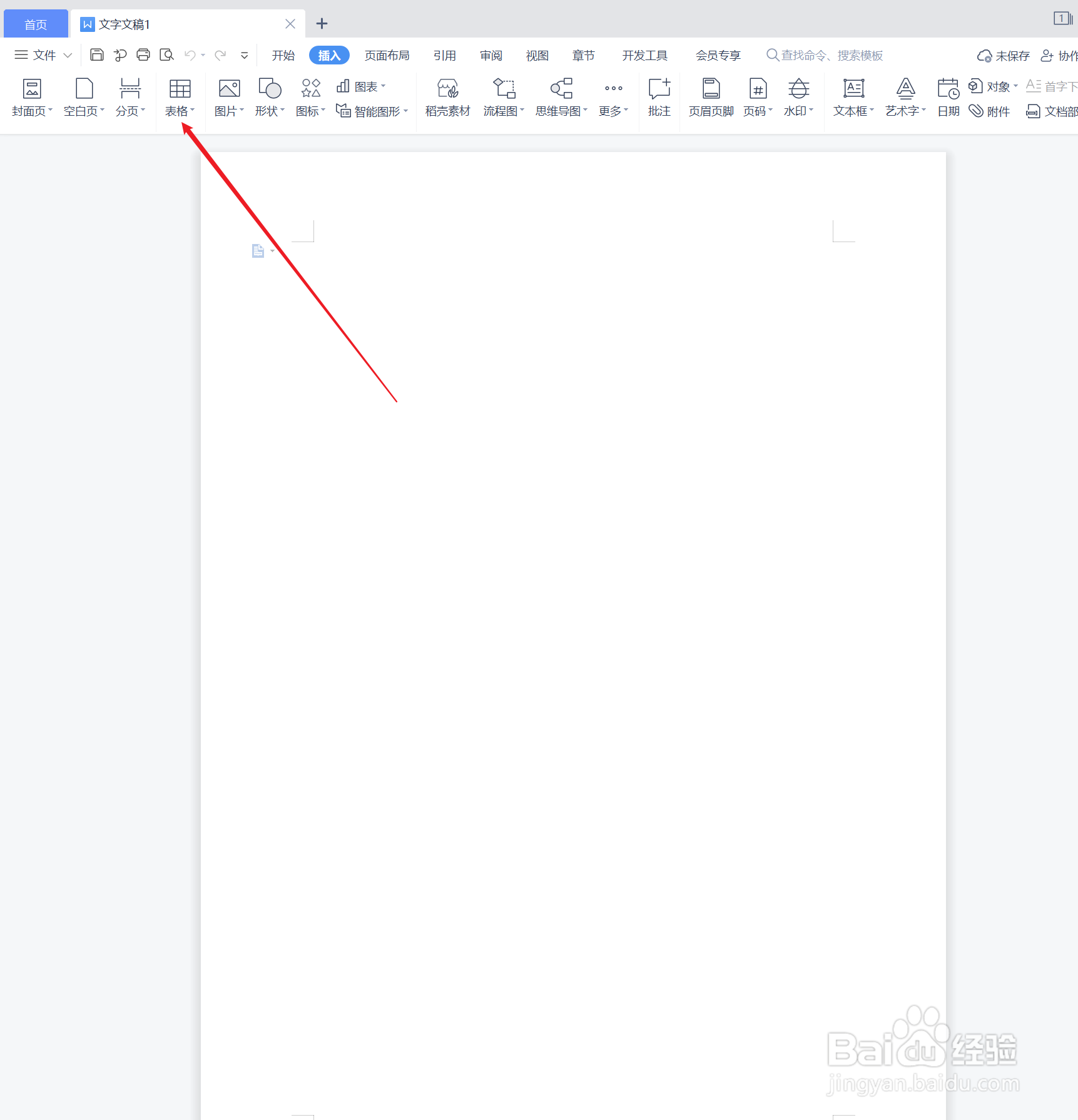Open 页眉页脚 header and footer tool
Screen dimensions: 1078x1120
tap(710, 97)
